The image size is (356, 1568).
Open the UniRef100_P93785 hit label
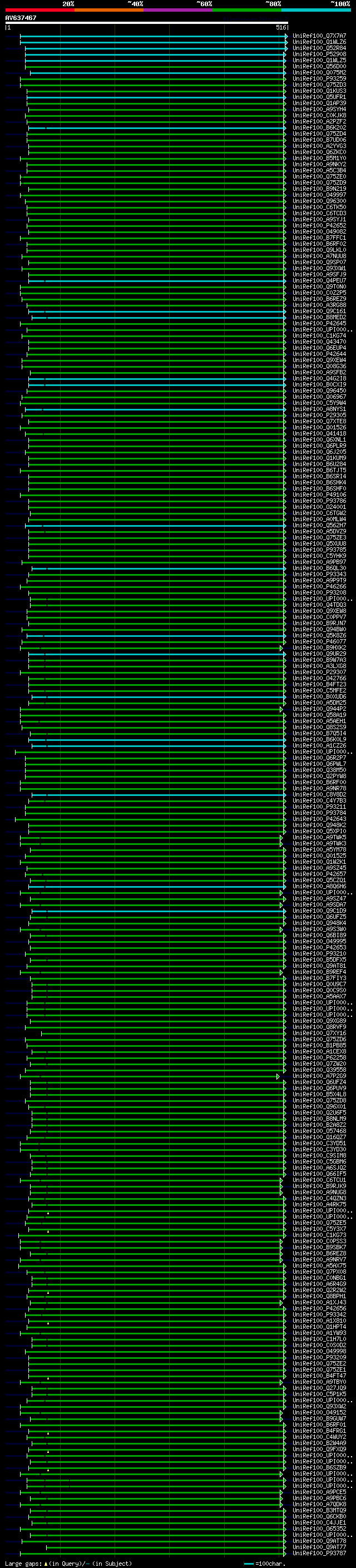pos(319,550)
